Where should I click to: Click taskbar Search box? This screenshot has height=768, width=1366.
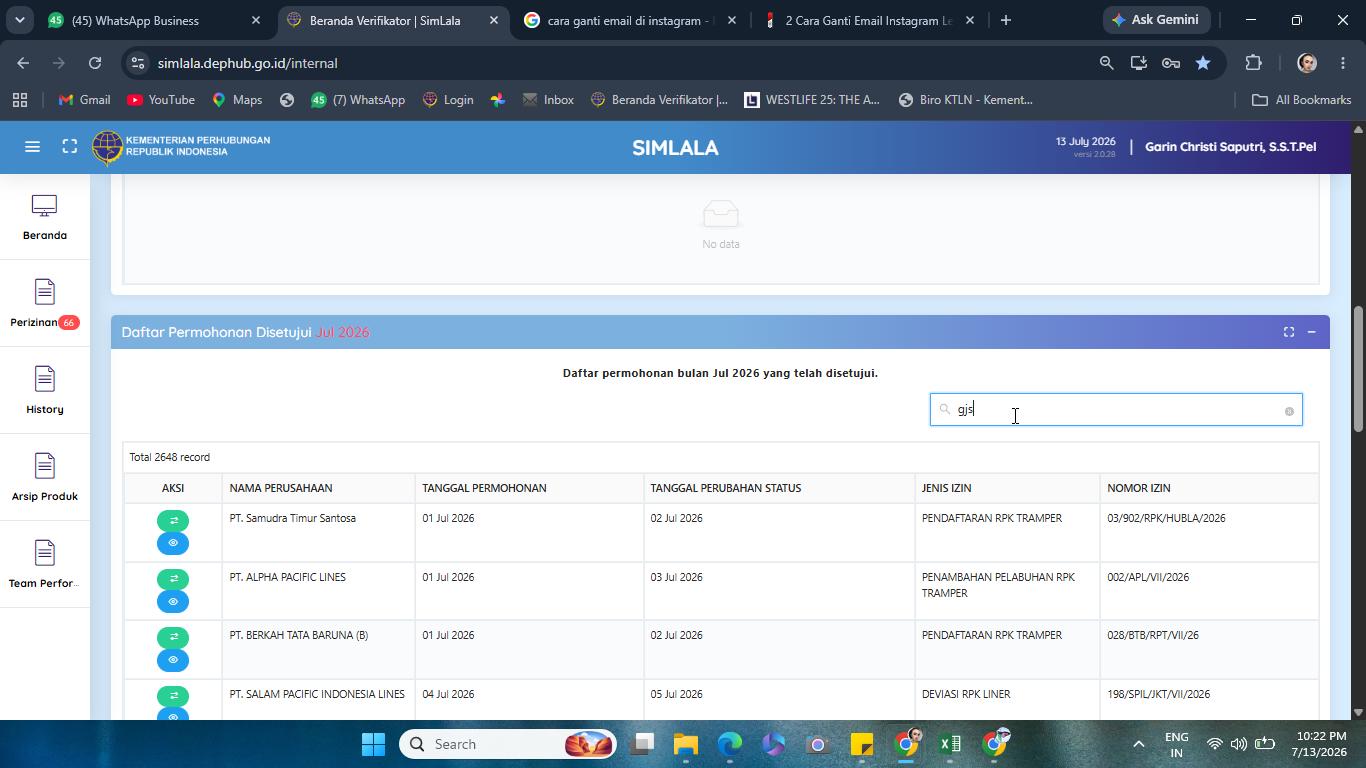(509, 744)
